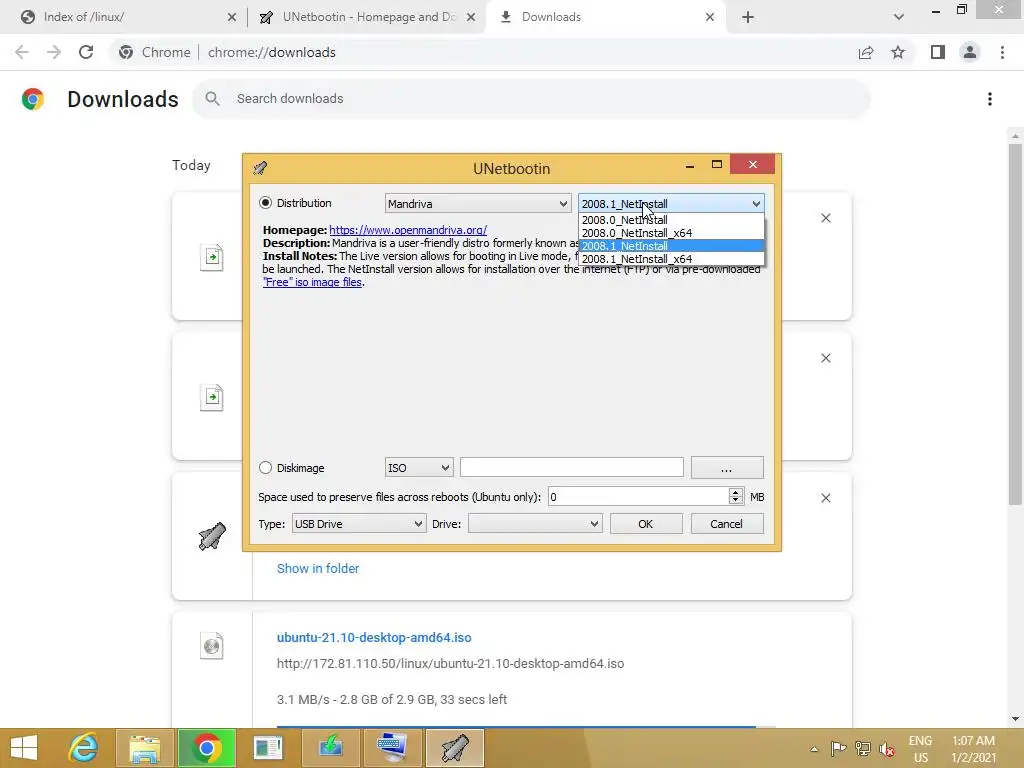Click second download's file icon

pyautogui.click(x=212, y=398)
